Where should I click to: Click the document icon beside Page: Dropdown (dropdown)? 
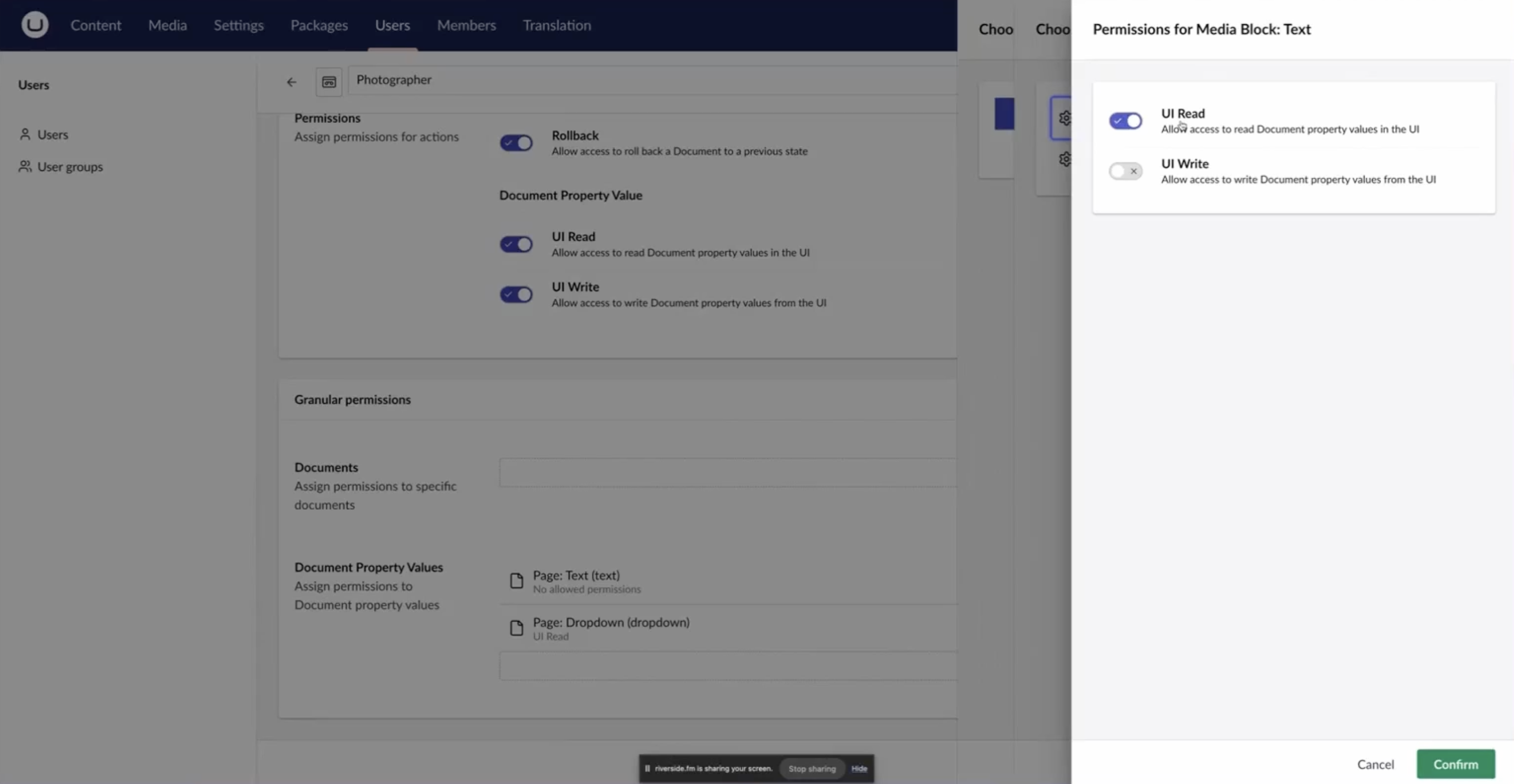tap(517, 628)
